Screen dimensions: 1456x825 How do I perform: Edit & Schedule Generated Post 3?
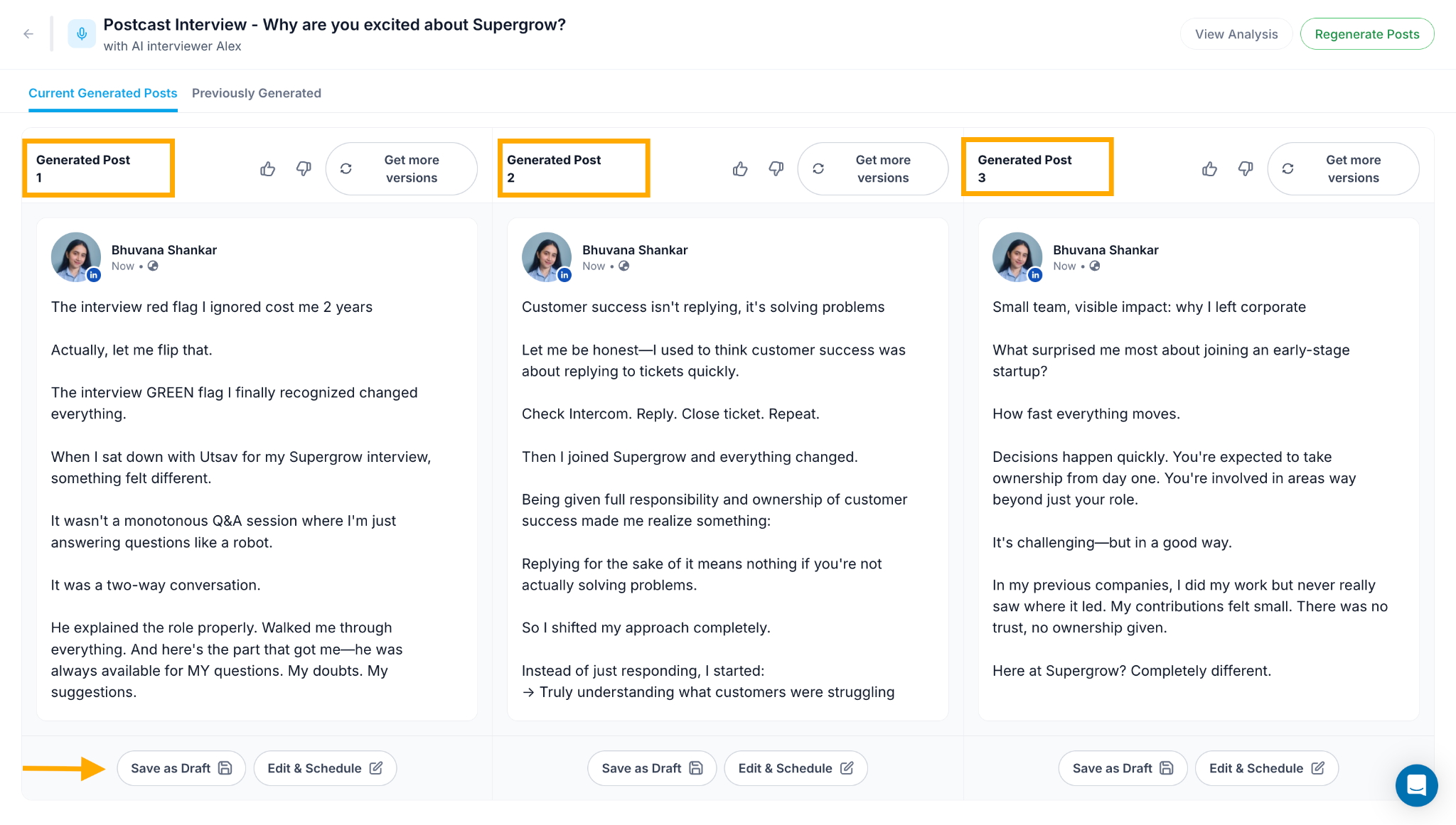coord(1267,768)
